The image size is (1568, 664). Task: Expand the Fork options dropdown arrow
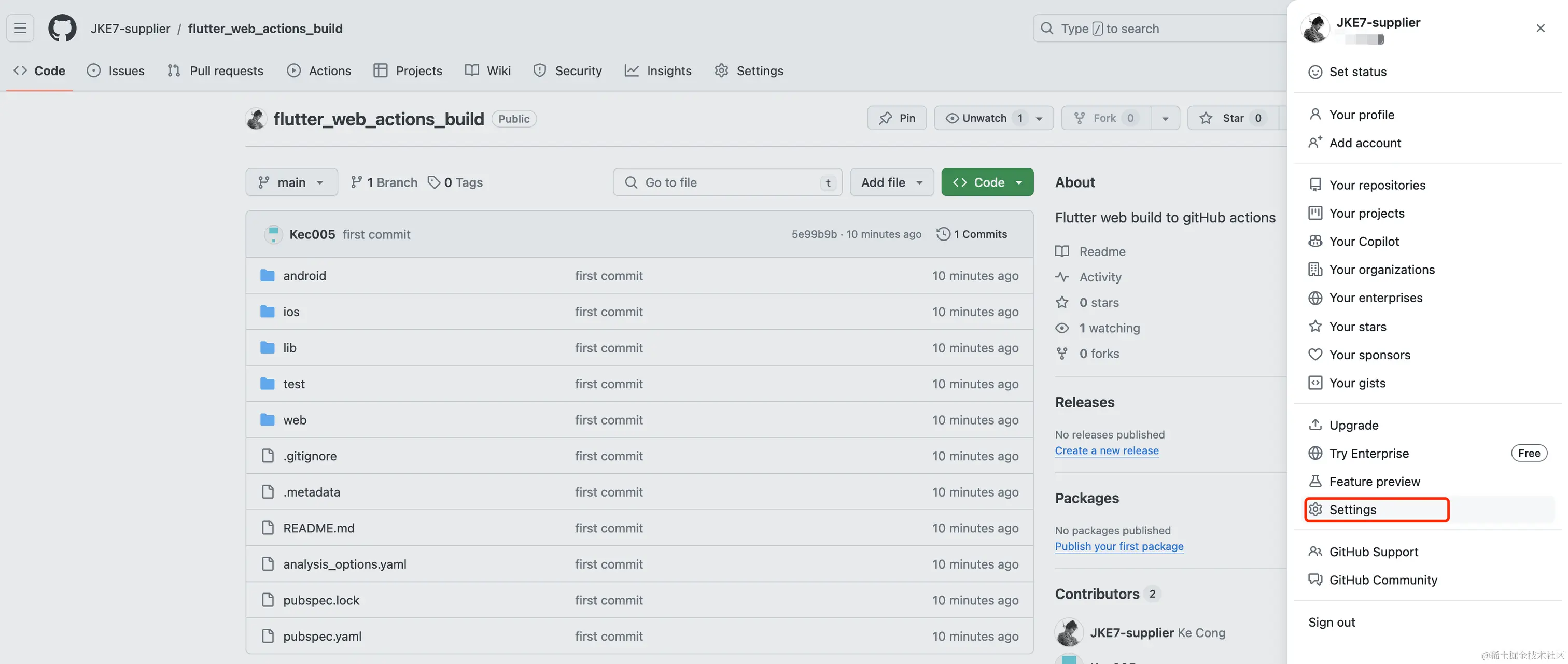click(x=1165, y=118)
